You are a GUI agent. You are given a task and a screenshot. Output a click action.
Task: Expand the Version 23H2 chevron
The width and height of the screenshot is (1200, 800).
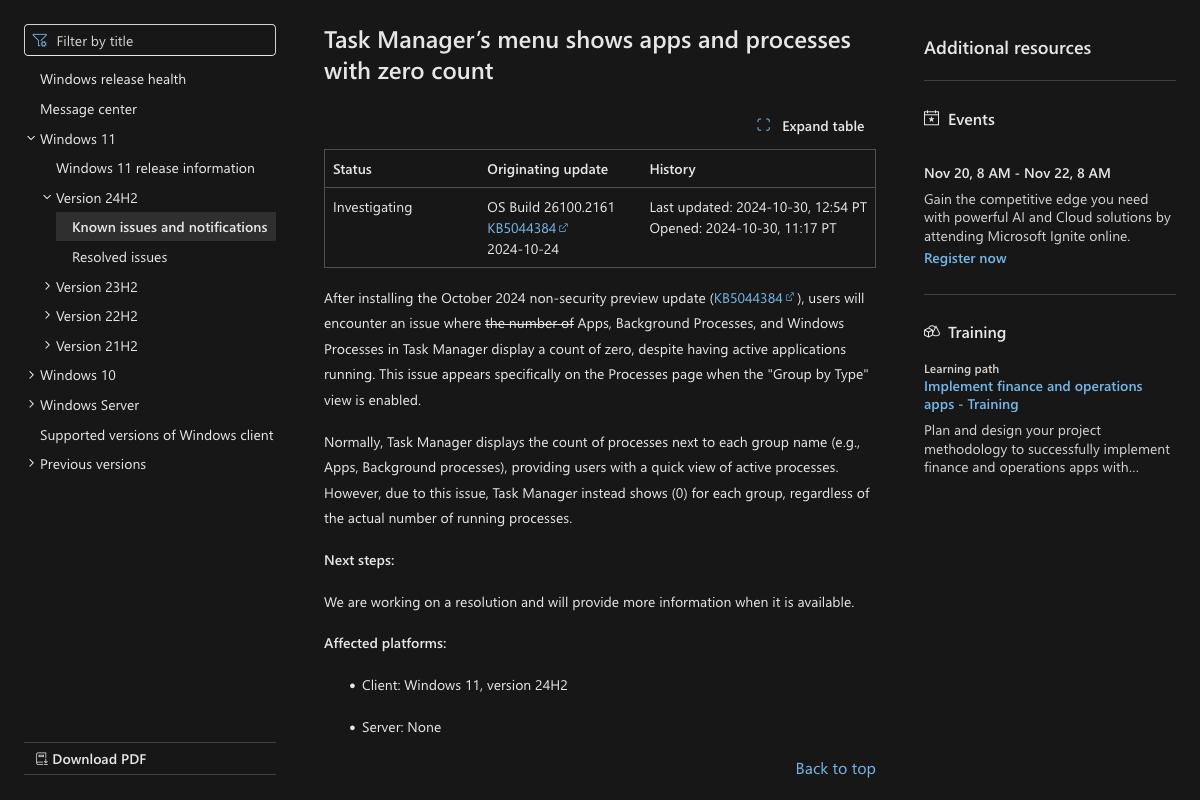click(x=47, y=287)
